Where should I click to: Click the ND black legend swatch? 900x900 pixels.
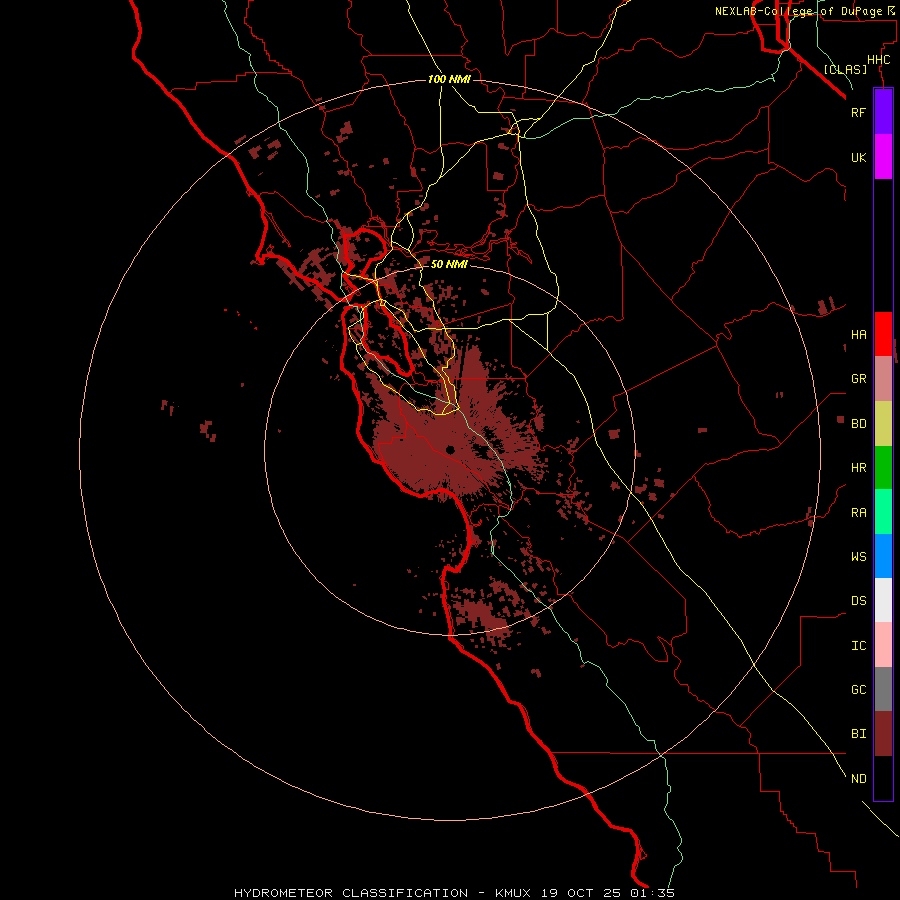pyautogui.click(x=883, y=778)
